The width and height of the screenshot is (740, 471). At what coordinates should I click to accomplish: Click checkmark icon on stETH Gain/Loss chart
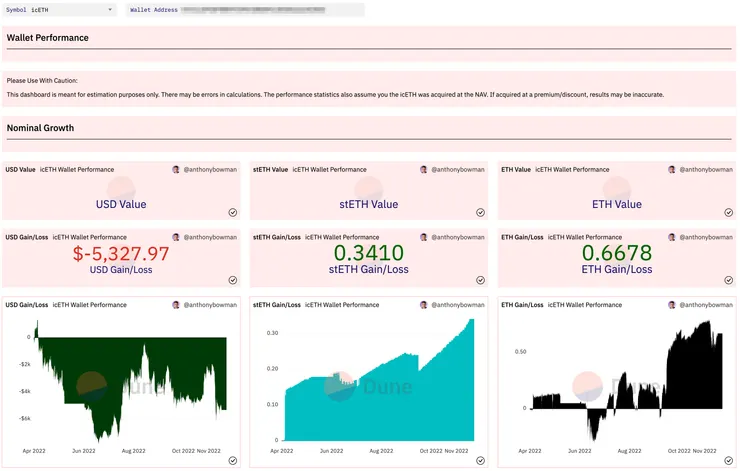(480, 461)
